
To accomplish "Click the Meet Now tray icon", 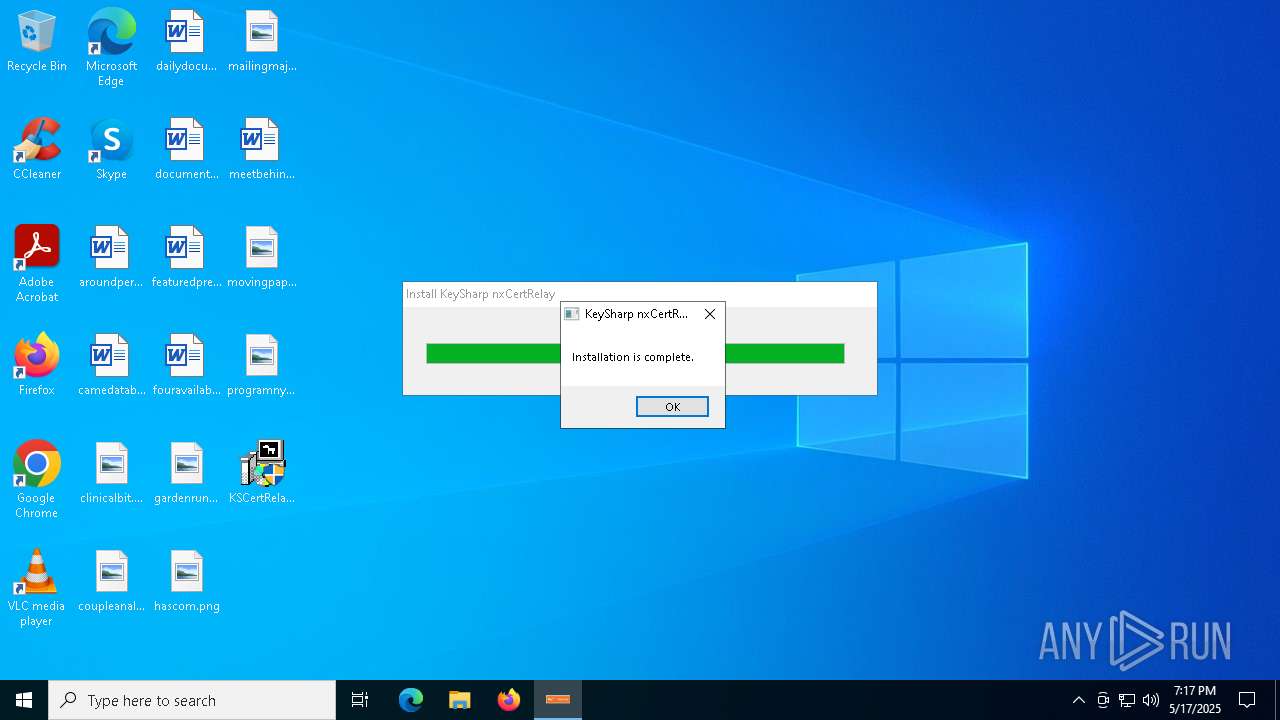I will click(1103, 700).
